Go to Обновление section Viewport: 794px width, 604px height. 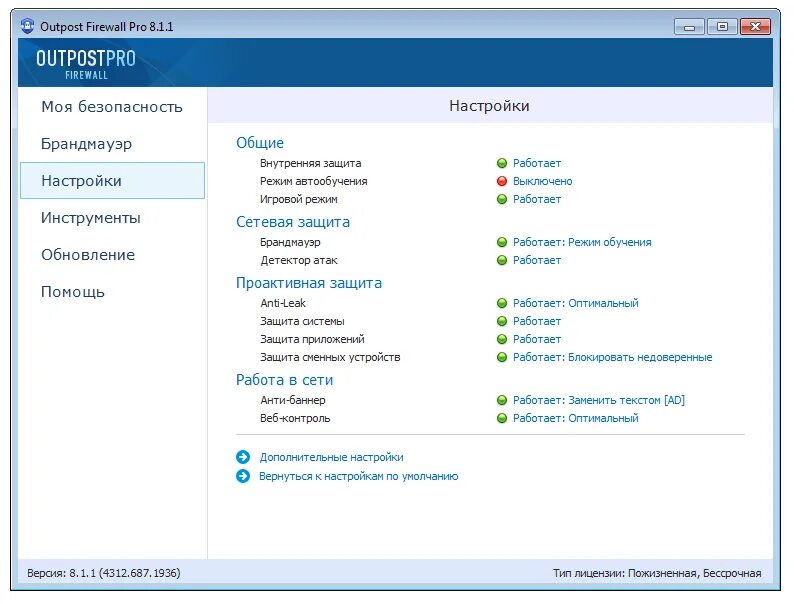pyautogui.click(x=88, y=255)
